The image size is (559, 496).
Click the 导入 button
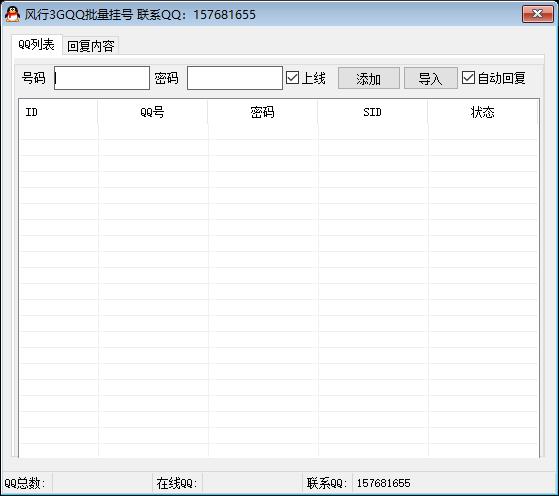431,78
